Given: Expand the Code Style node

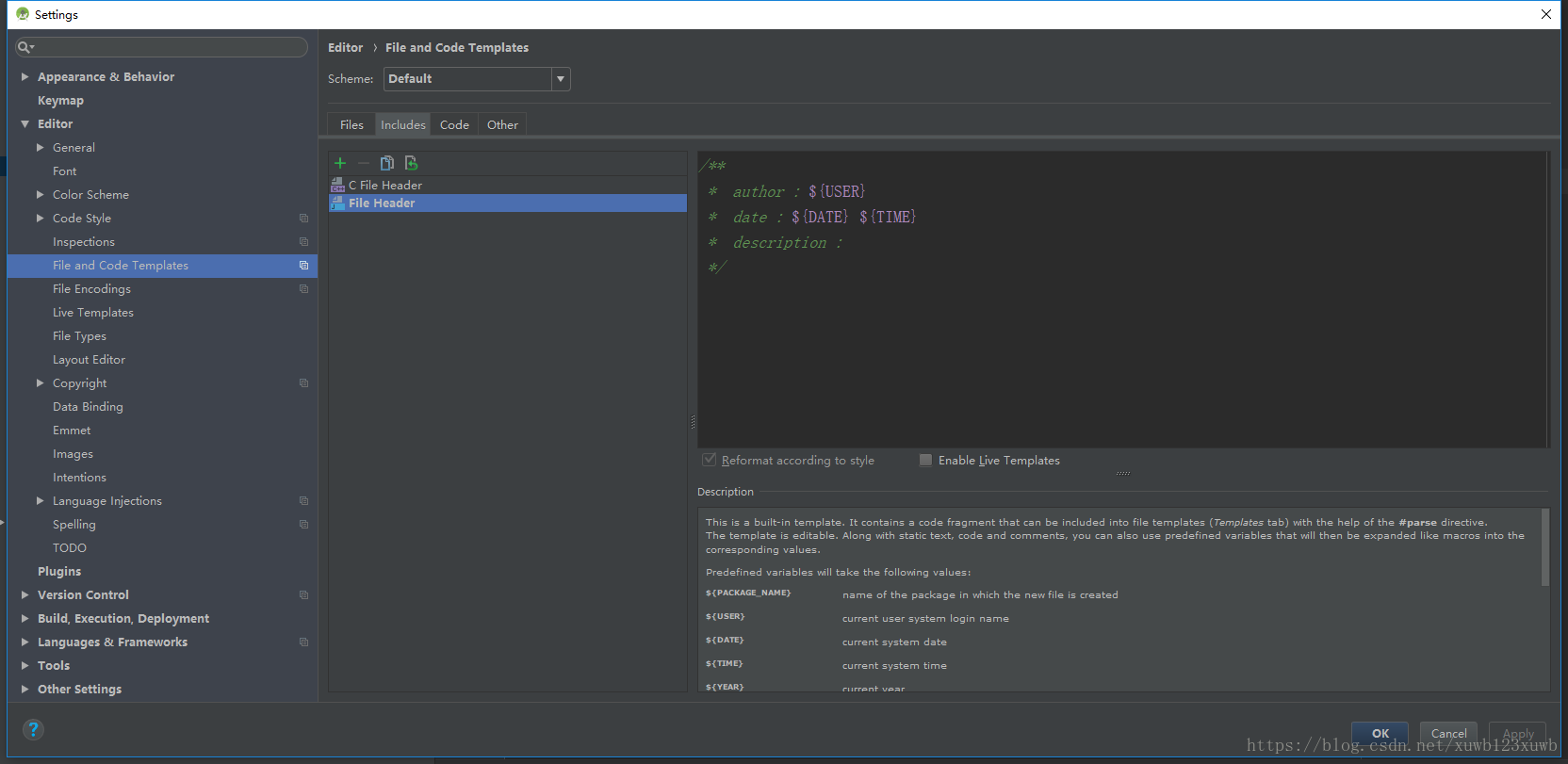Looking at the screenshot, I should pyautogui.click(x=41, y=219).
